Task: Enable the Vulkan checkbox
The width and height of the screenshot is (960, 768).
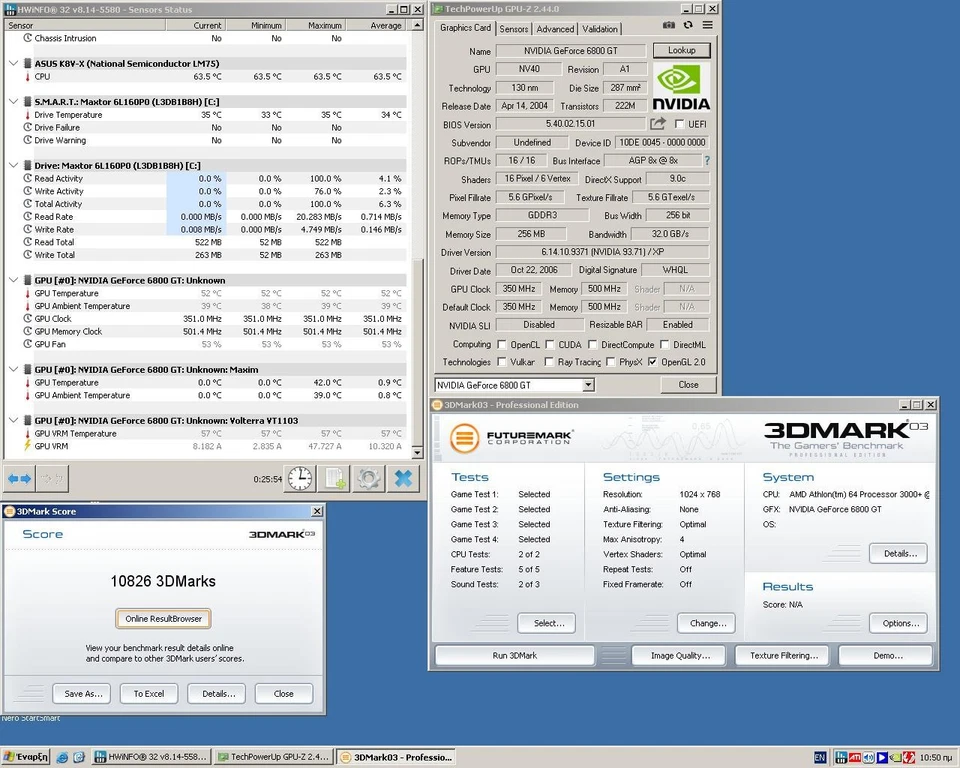Action: coord(501,362)
